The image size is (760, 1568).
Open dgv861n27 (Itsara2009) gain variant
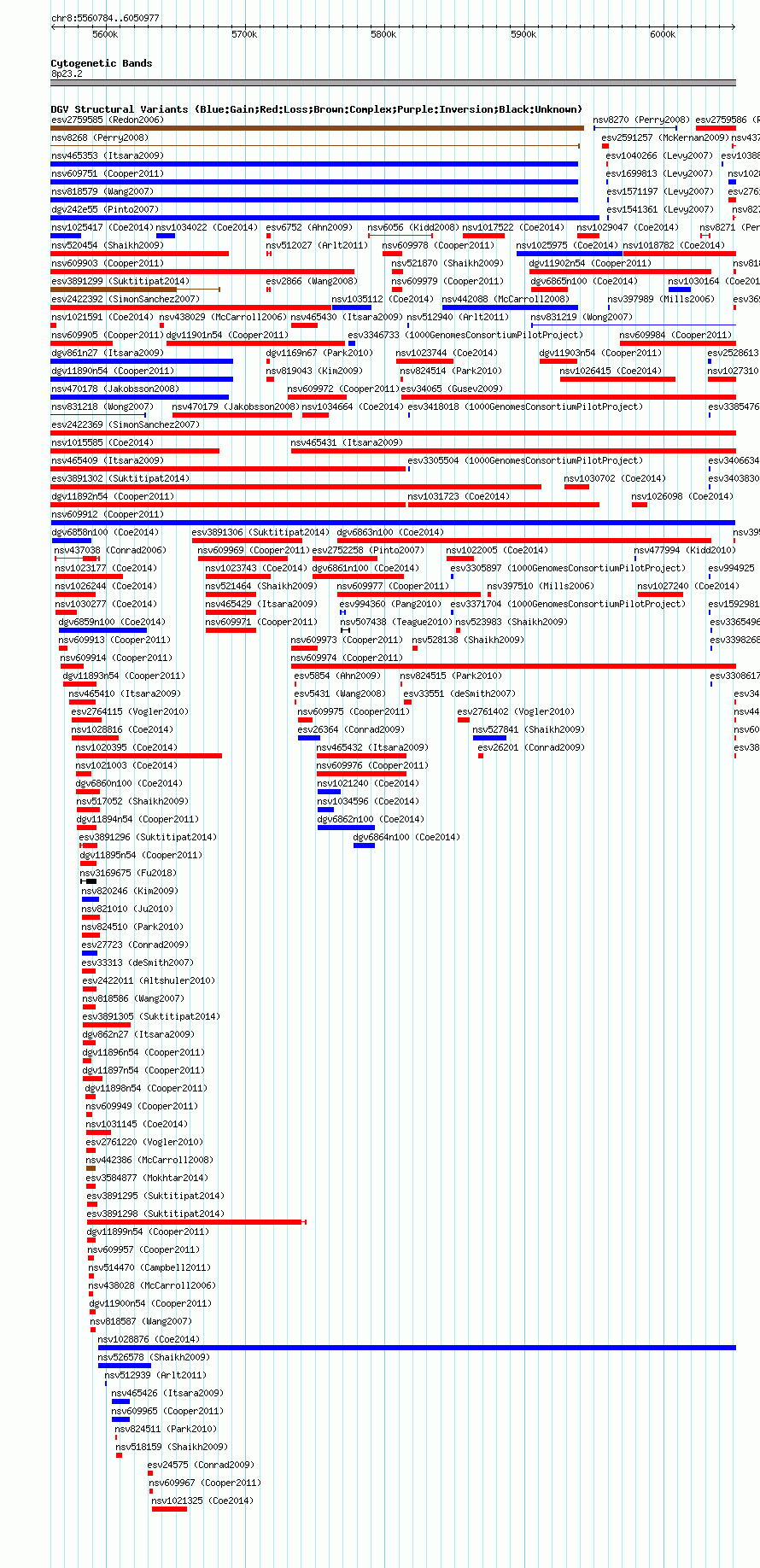(142, 361)
